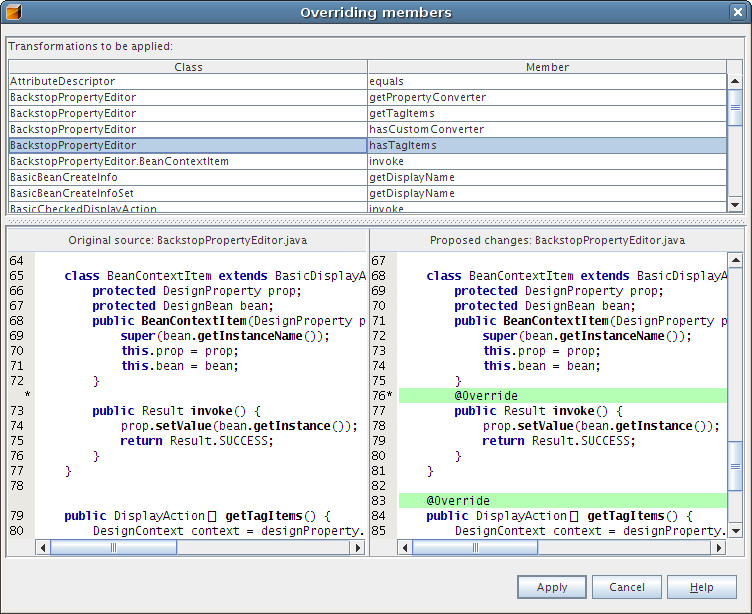Select the hasCustomConverter member row
The image size is (752, 614).
tap(547, 129)
